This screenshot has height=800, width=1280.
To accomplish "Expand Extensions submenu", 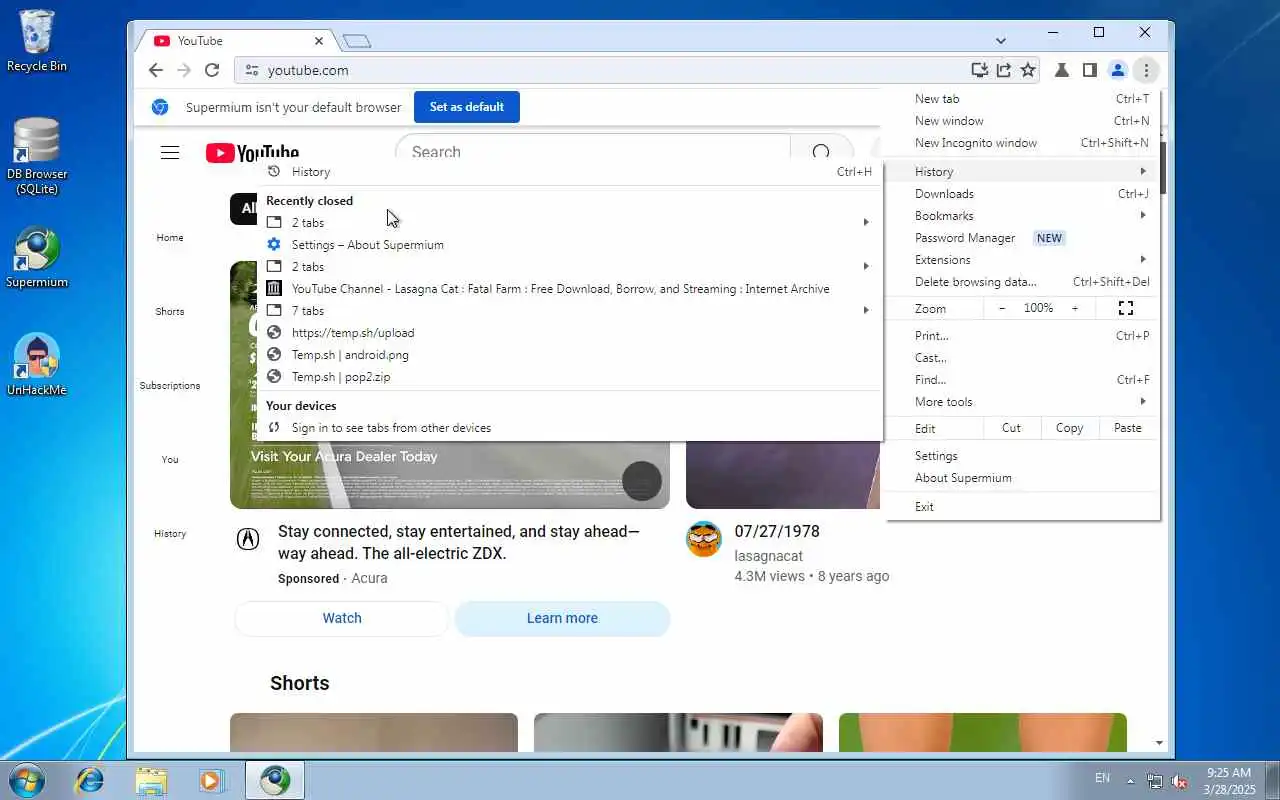I will pos(1022,259).
